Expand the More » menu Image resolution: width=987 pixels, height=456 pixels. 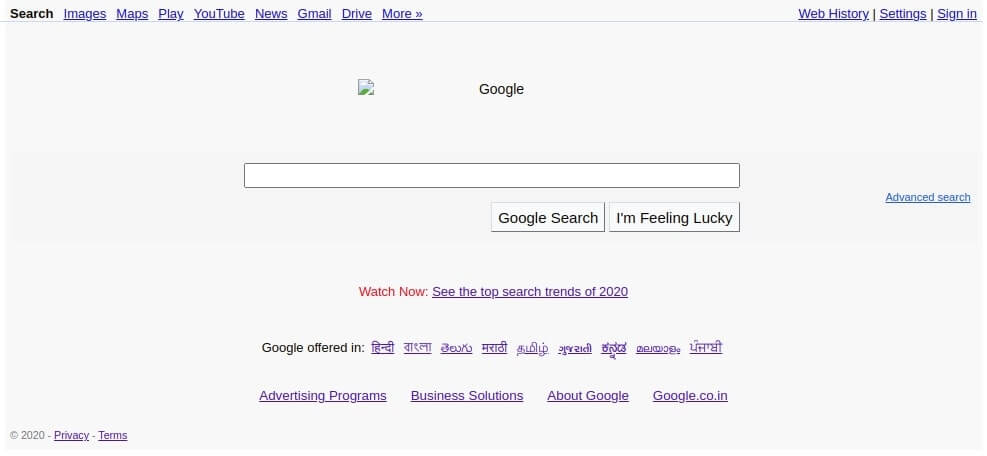click(402, 14)
